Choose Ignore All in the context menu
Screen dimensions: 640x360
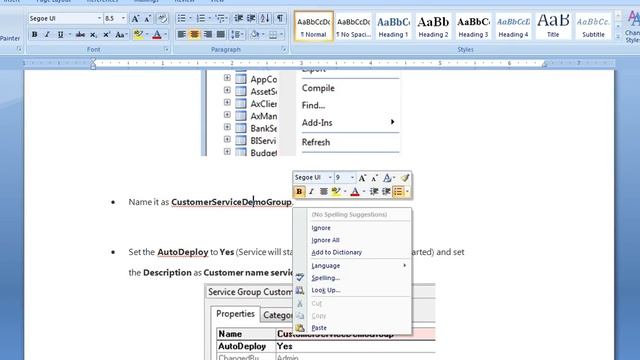[325, 240]
